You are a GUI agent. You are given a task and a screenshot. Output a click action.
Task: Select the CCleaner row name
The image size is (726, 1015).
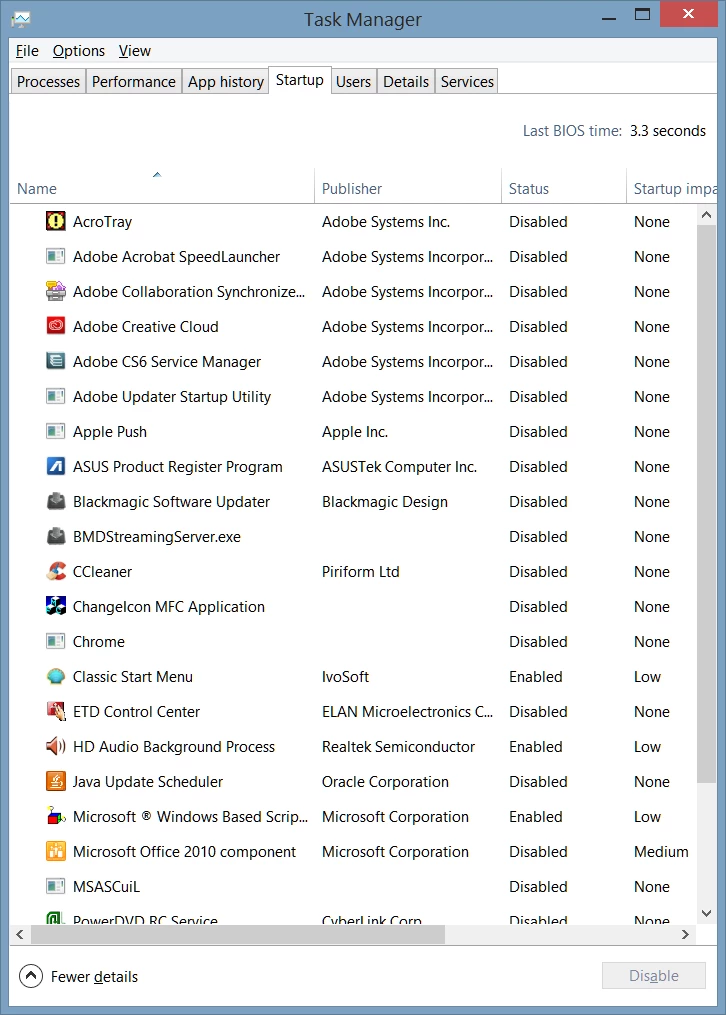click(102, 572)
